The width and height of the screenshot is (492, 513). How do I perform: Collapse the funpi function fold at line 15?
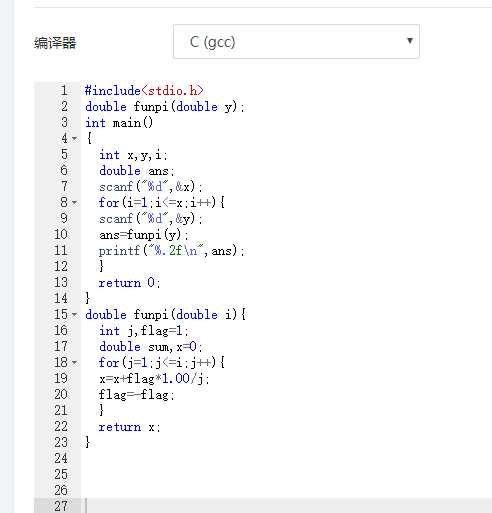coord(75,314)
